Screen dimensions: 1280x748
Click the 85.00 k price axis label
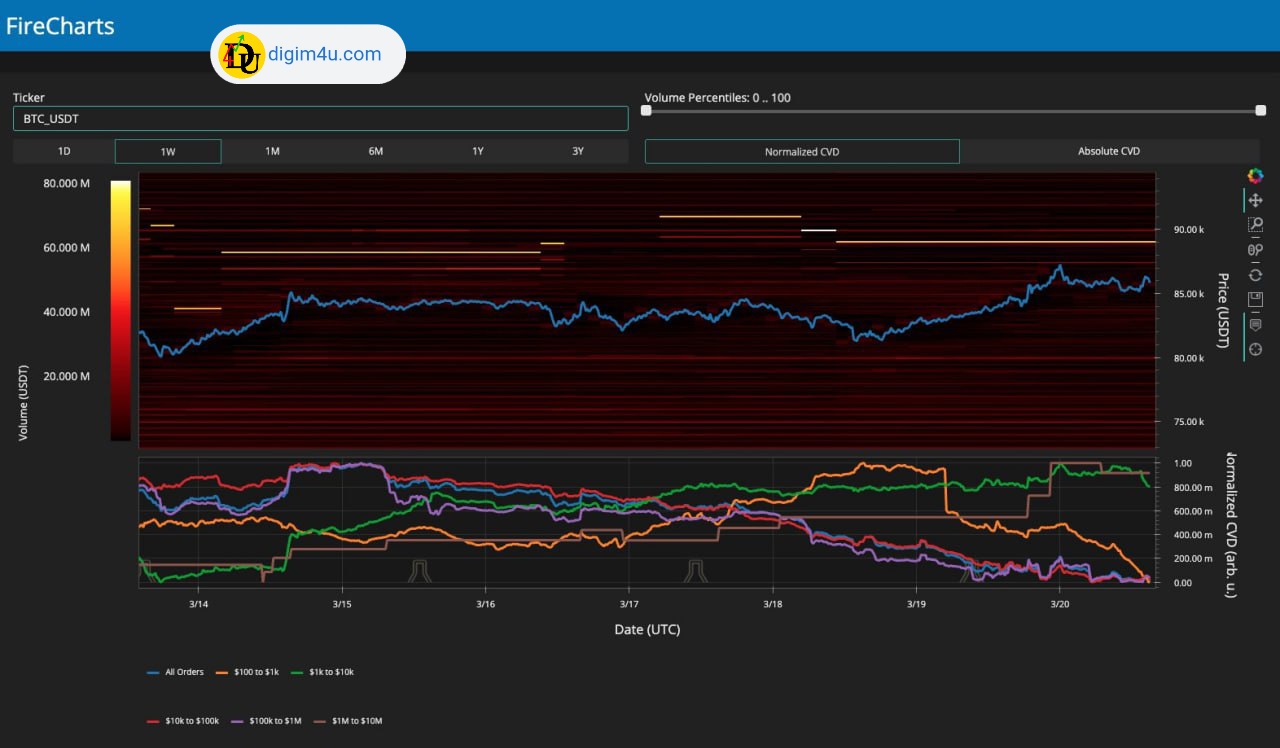1191,294
